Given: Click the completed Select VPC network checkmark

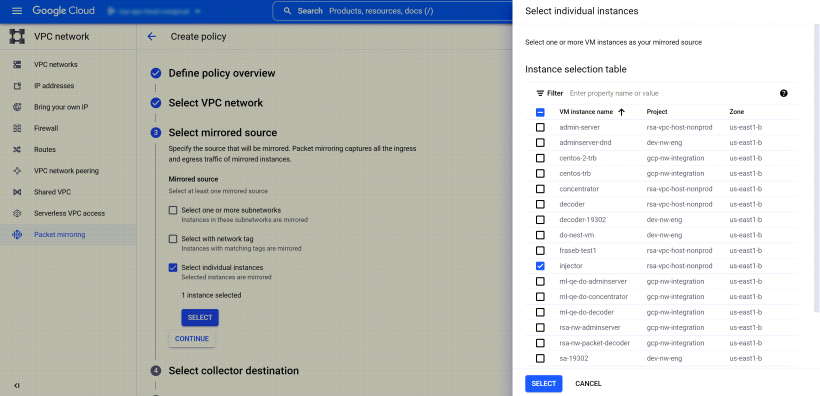Looking at the screenshot, I should point(156,103).
